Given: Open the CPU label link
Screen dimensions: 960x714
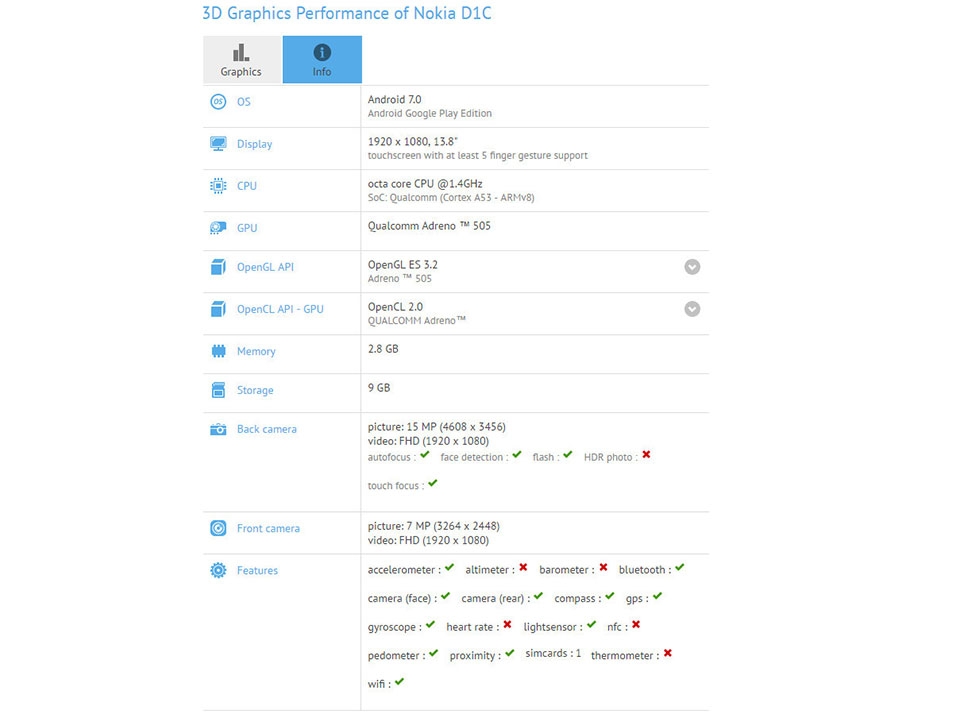Looking at the screenshot, I should coord(247,186).
